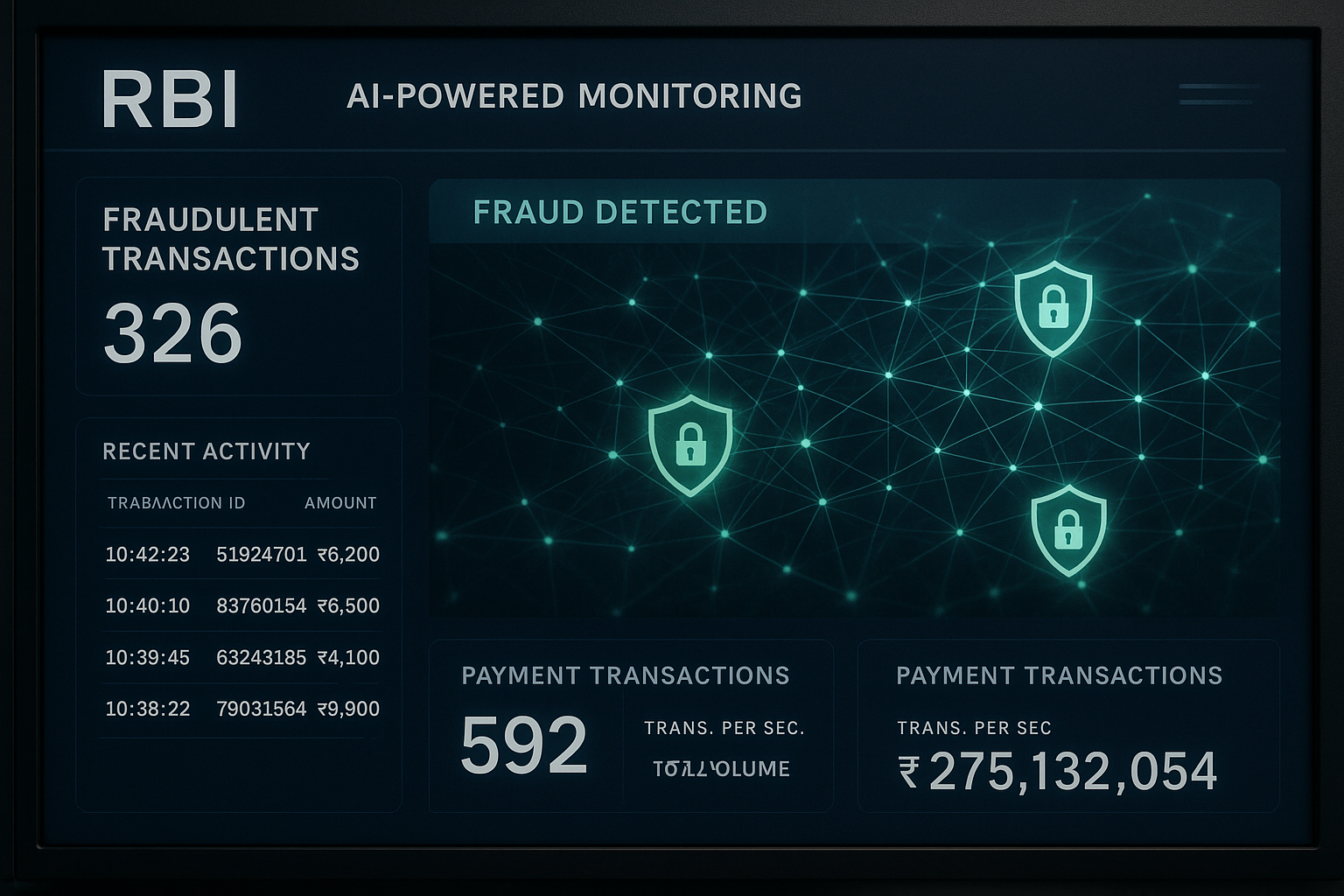
Task: Click transaction 79031564 worth ₹9,900
Action: coord(241,709)
